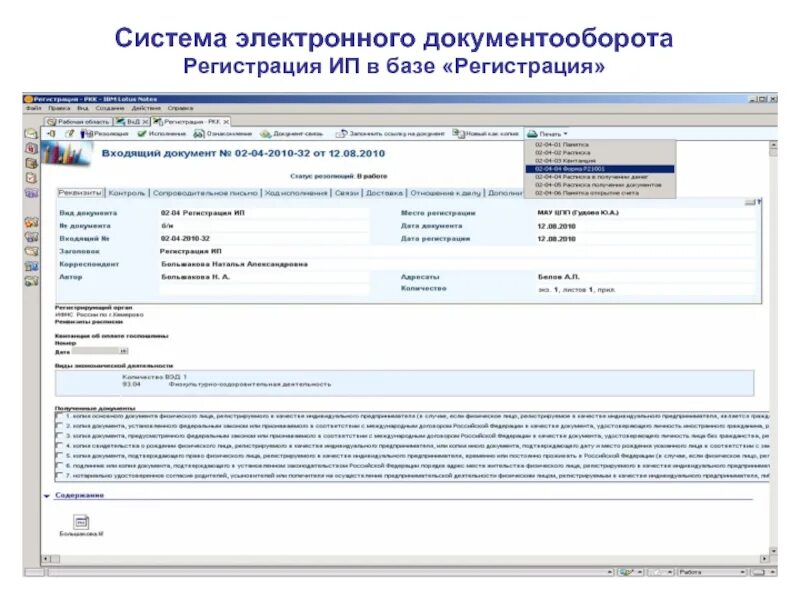Open the Связи tab
The width and height of the screenshot is (800, 600).
tap(347, 193)
